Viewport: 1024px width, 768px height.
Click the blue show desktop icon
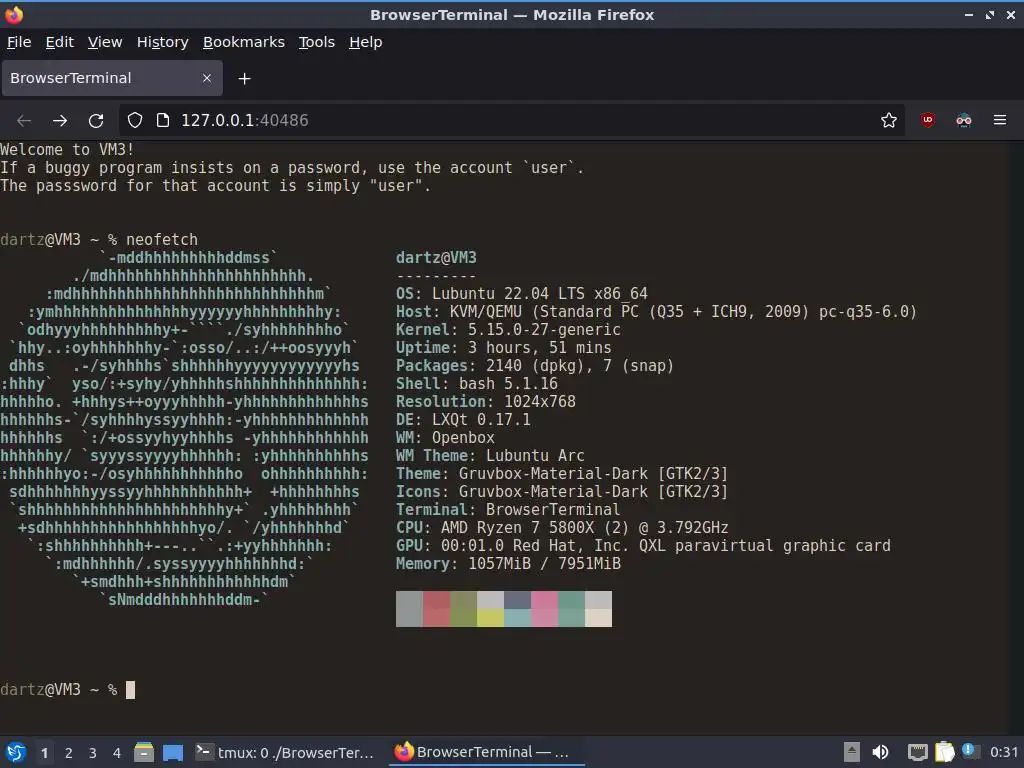coord(173,752)
